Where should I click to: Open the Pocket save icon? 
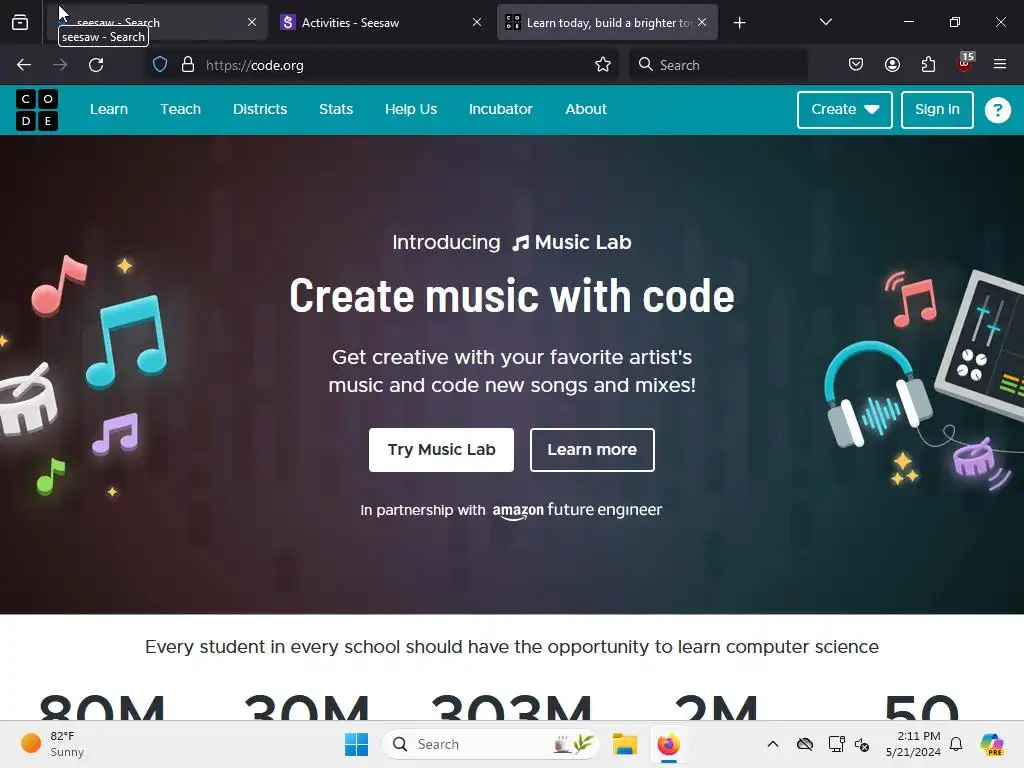[x=856, y=65]
